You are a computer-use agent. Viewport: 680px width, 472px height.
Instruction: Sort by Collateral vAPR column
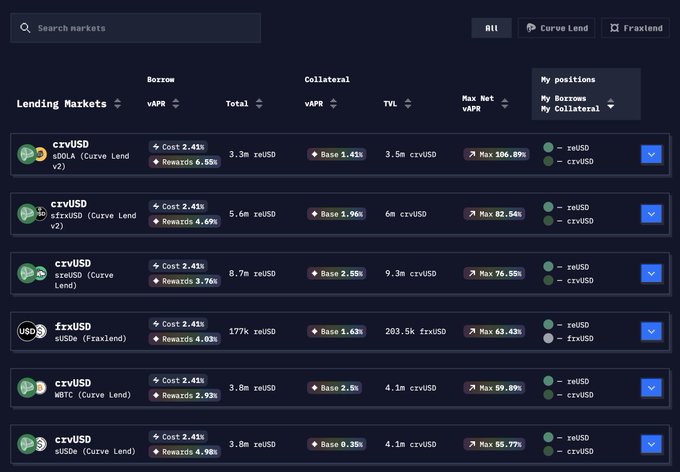click(333, 104)
